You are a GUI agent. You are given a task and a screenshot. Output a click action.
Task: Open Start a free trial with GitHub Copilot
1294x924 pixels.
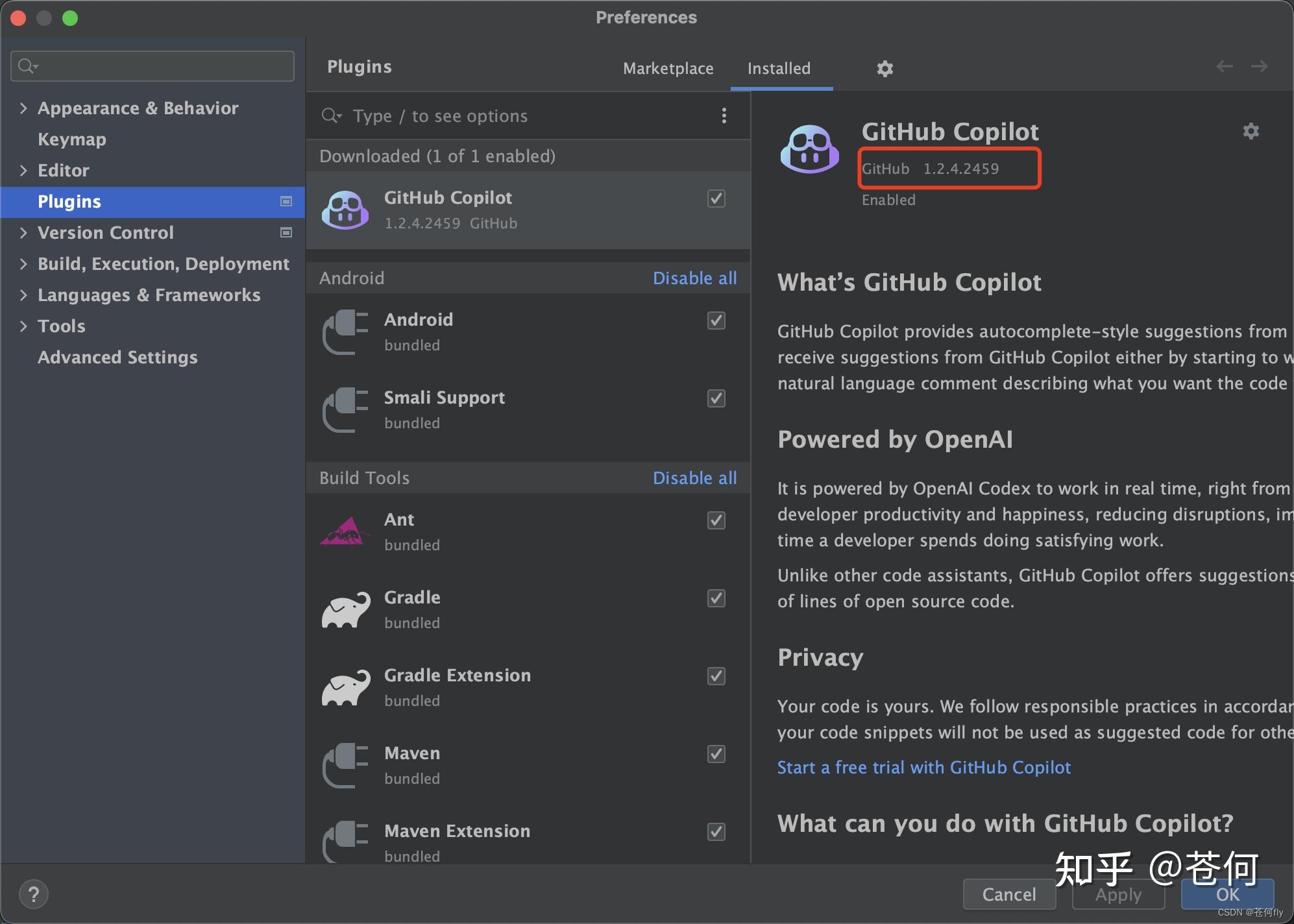pyautogui.click(x=923, y=767)
